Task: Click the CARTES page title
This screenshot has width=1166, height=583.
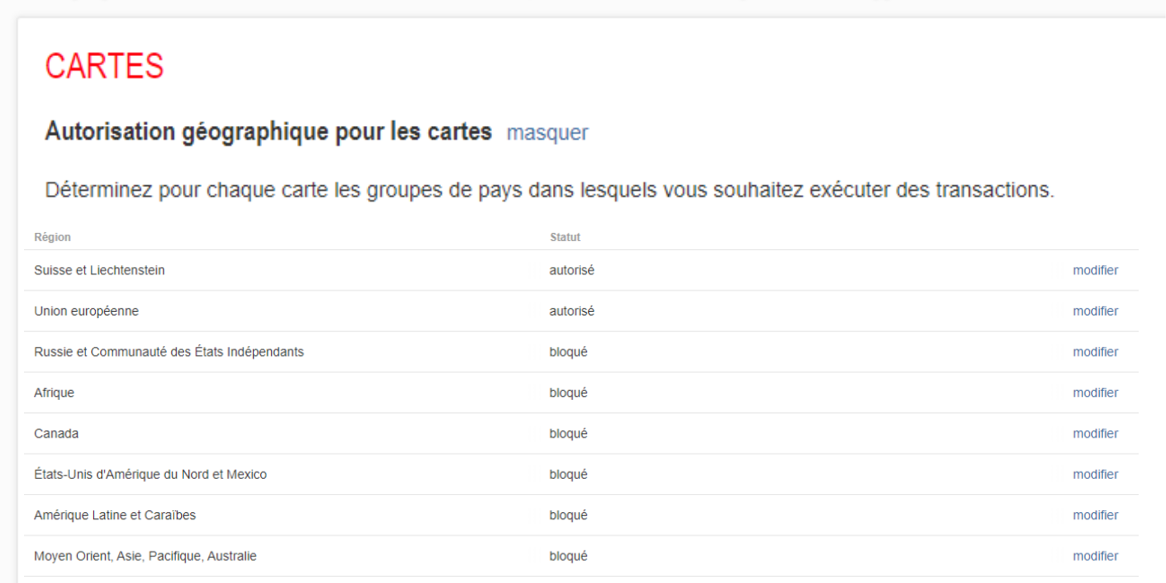Action: point(104,66)
